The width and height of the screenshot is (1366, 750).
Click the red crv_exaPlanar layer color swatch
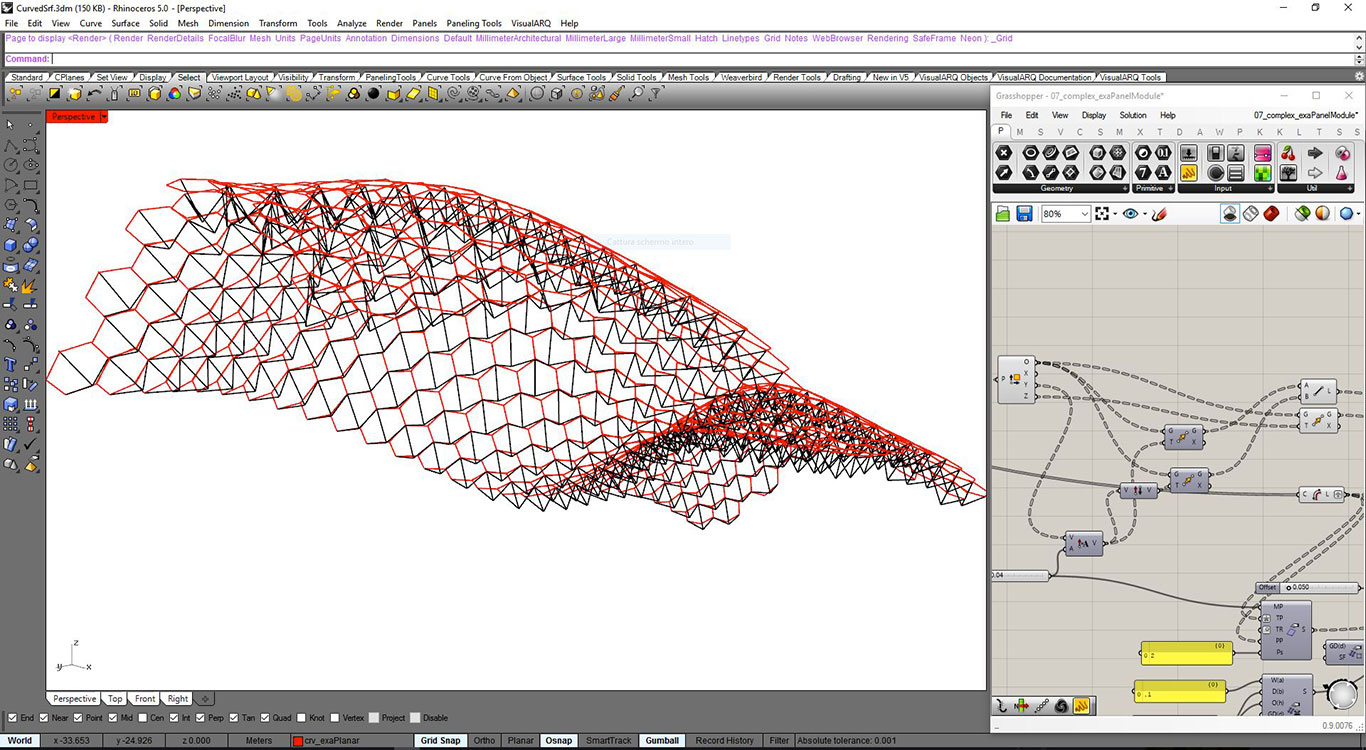(298, 740)
